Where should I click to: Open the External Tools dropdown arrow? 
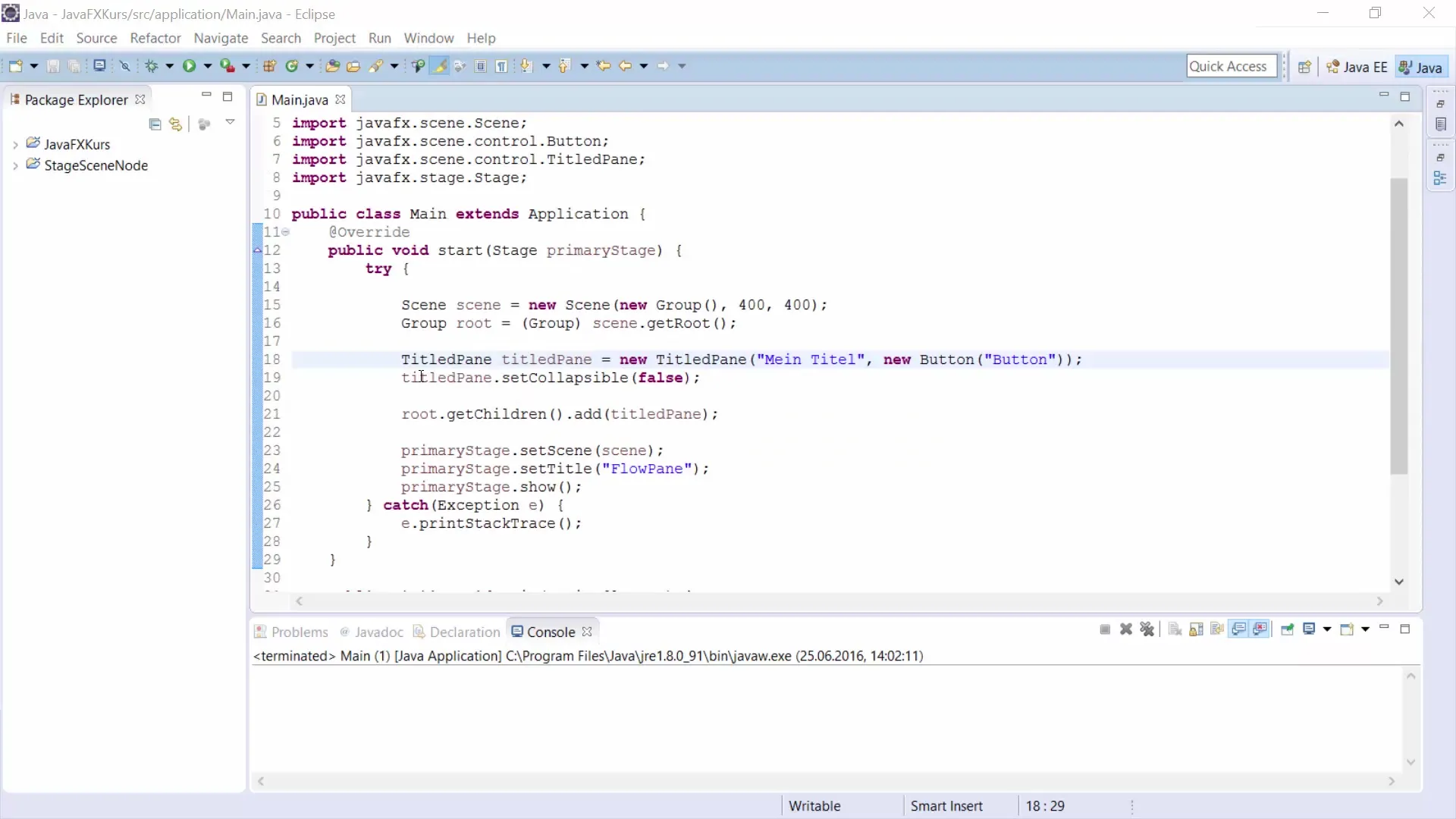tap(246, 66)
